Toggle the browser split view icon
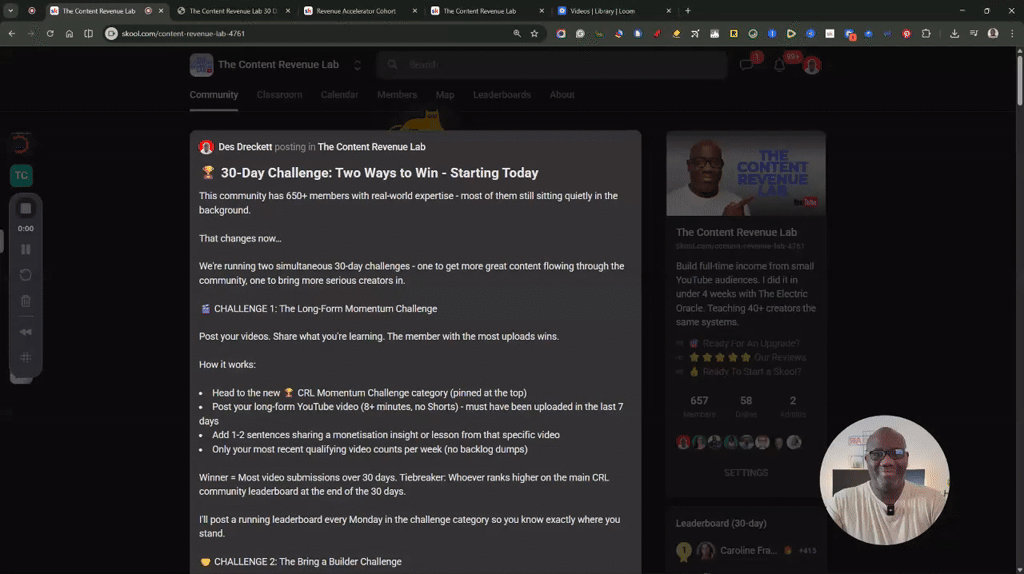The image size is (1024, 574). (88, 33)
